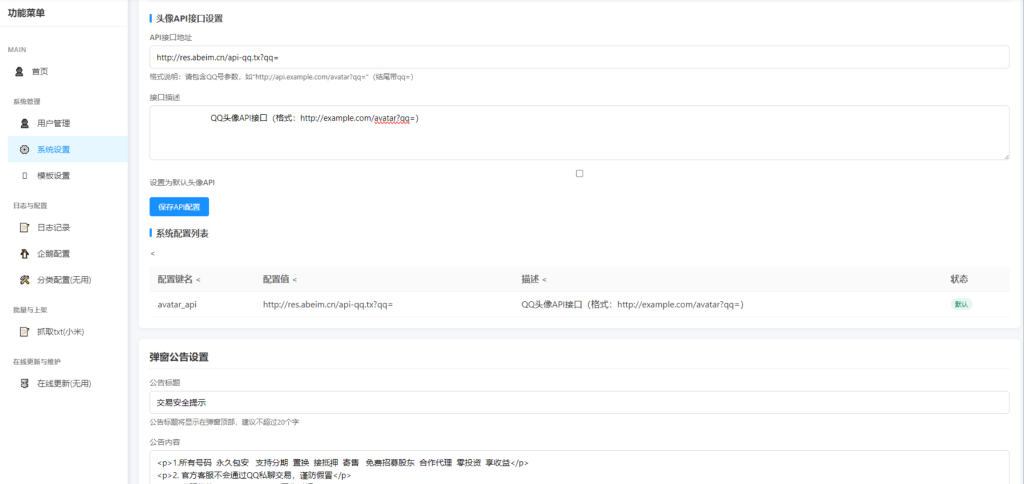Select 系统设置 menu entry

[x=68, y=150]
